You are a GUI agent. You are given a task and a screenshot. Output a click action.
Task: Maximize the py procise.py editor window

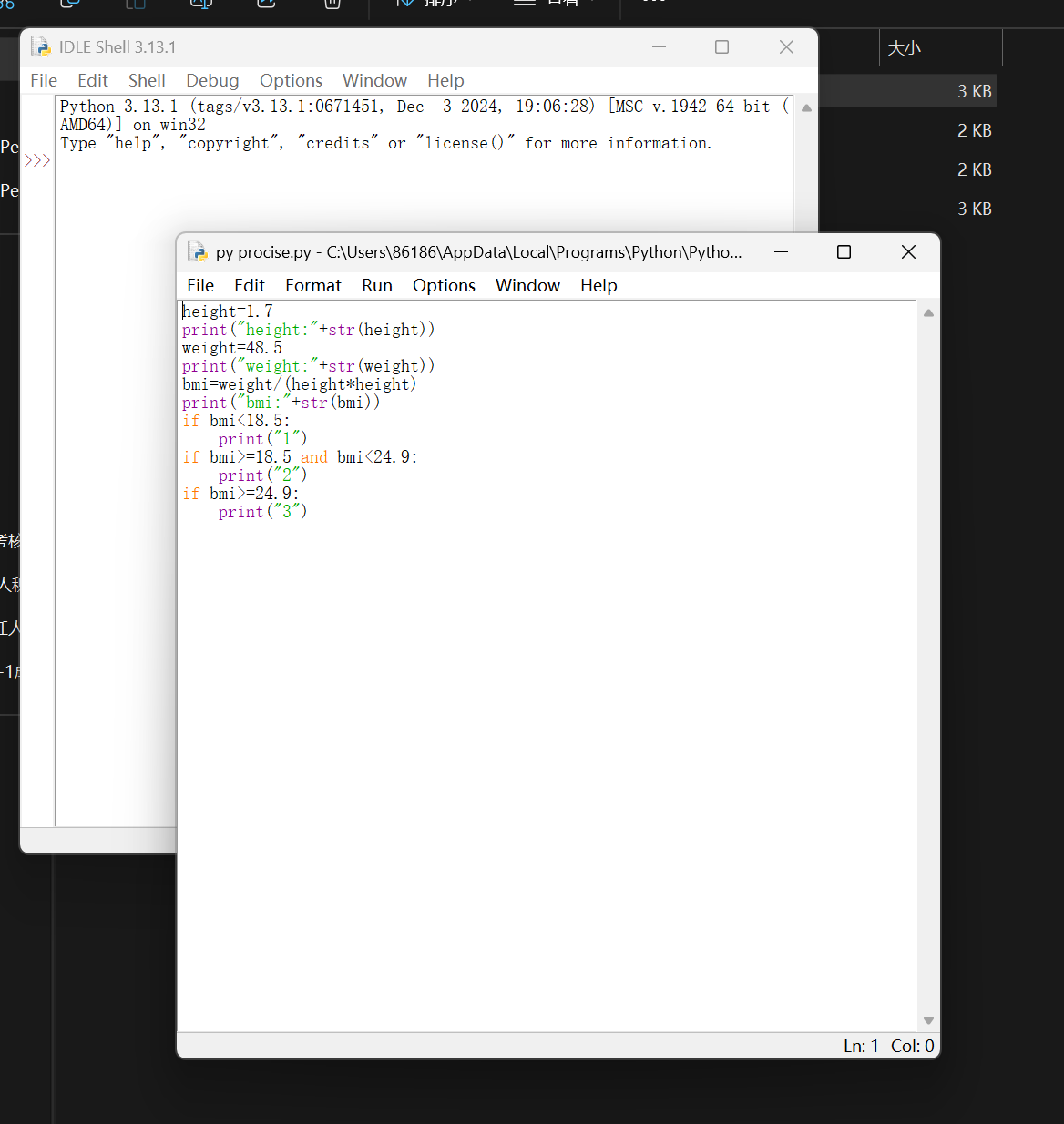tap(844, 251)
